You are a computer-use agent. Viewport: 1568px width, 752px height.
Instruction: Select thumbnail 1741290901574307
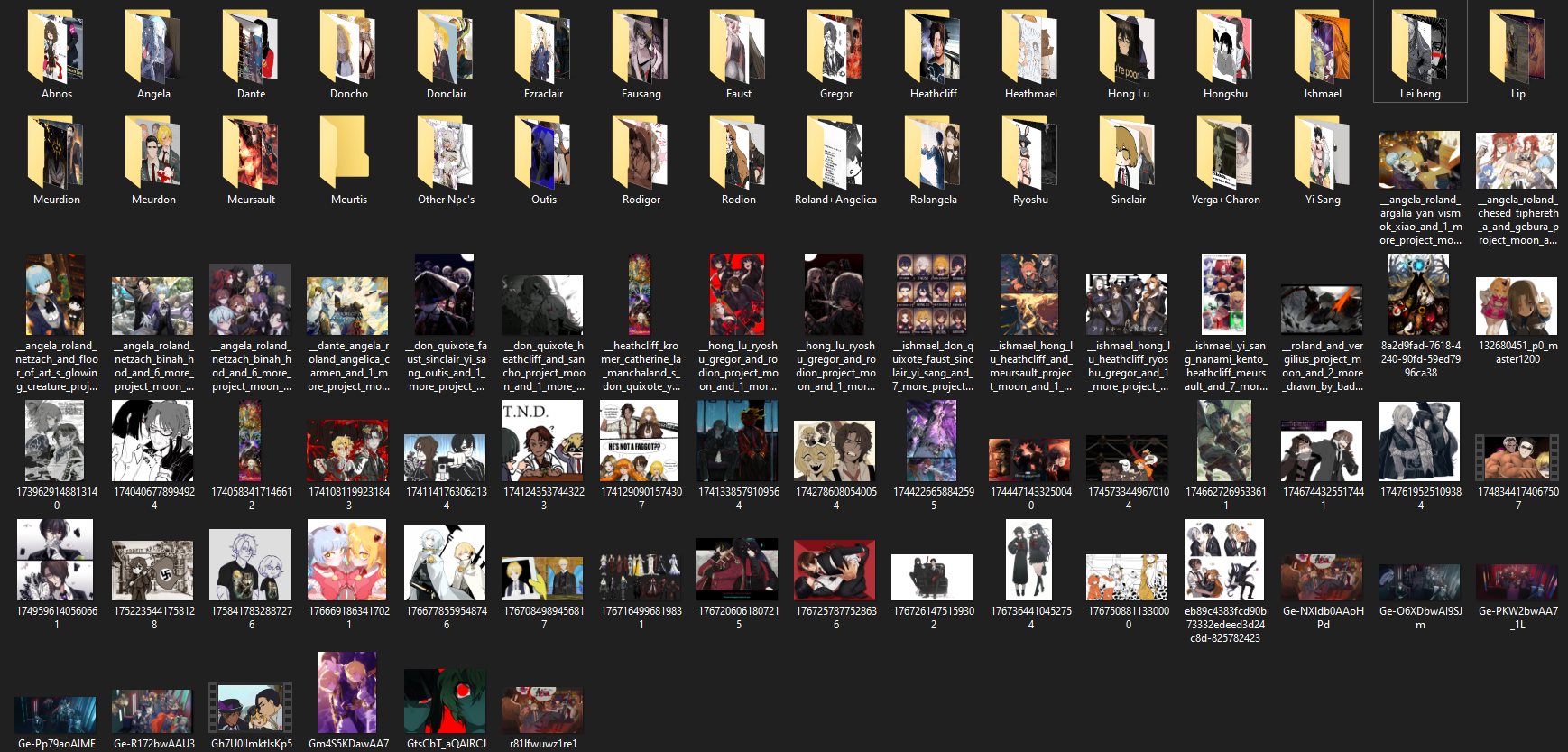pos(641,441)
